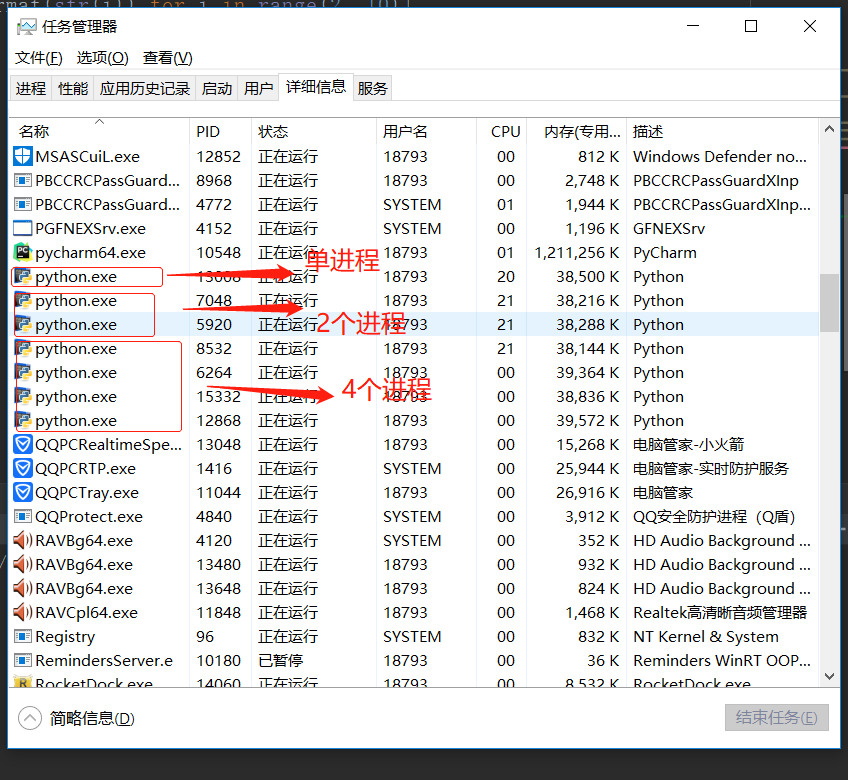Click description QQ安全防护进程 (Q盾)
This screenshot has height=780, width=848.
tap(714, 517)
